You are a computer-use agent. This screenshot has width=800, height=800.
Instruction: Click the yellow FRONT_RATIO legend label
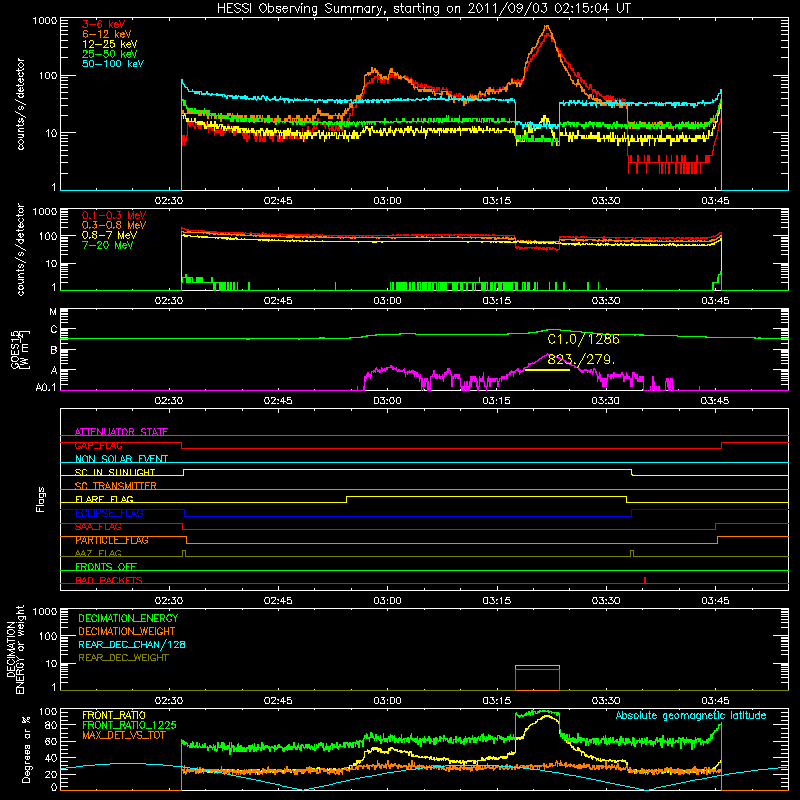[x=114, y=715]
